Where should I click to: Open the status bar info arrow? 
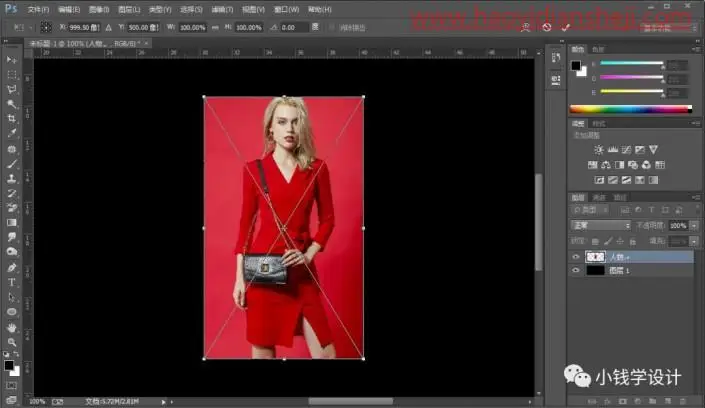[163, 402]
